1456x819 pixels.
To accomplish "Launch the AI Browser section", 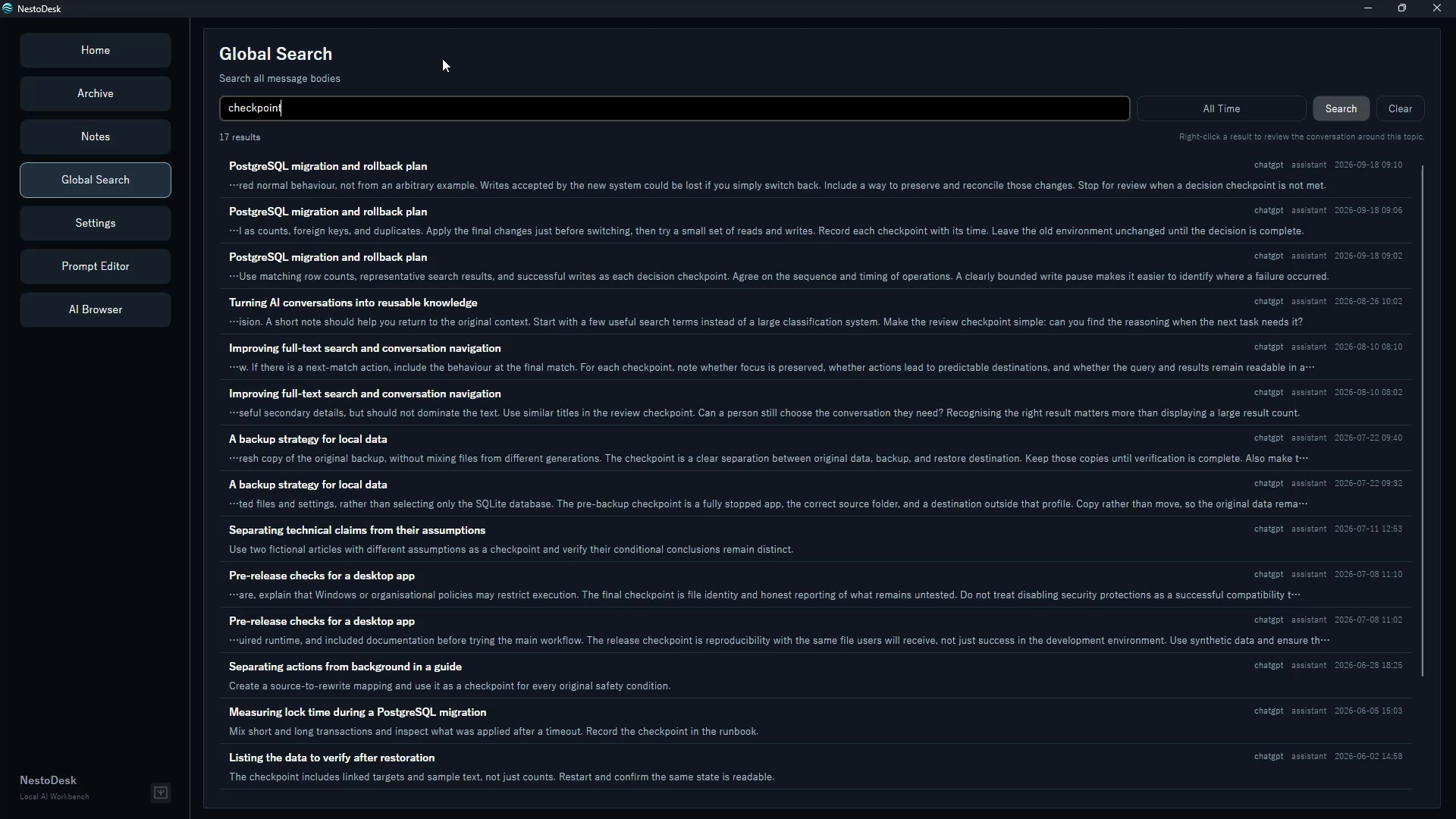I will 96,310.
